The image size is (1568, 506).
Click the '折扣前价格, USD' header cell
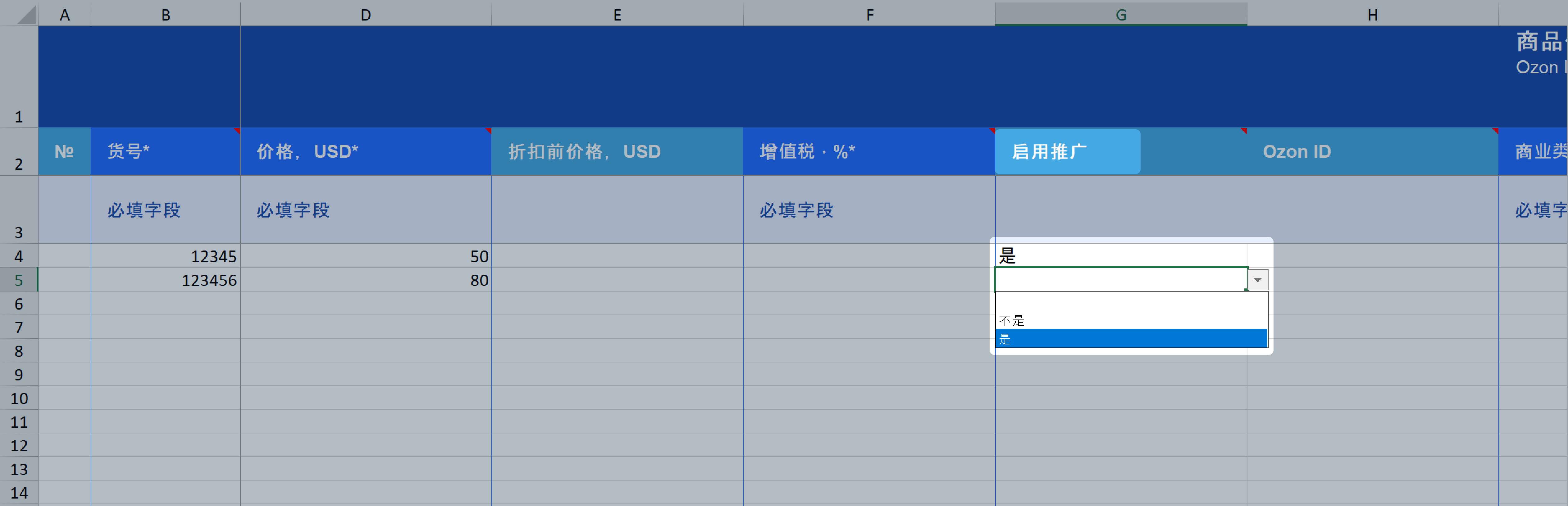click(617, 152)
